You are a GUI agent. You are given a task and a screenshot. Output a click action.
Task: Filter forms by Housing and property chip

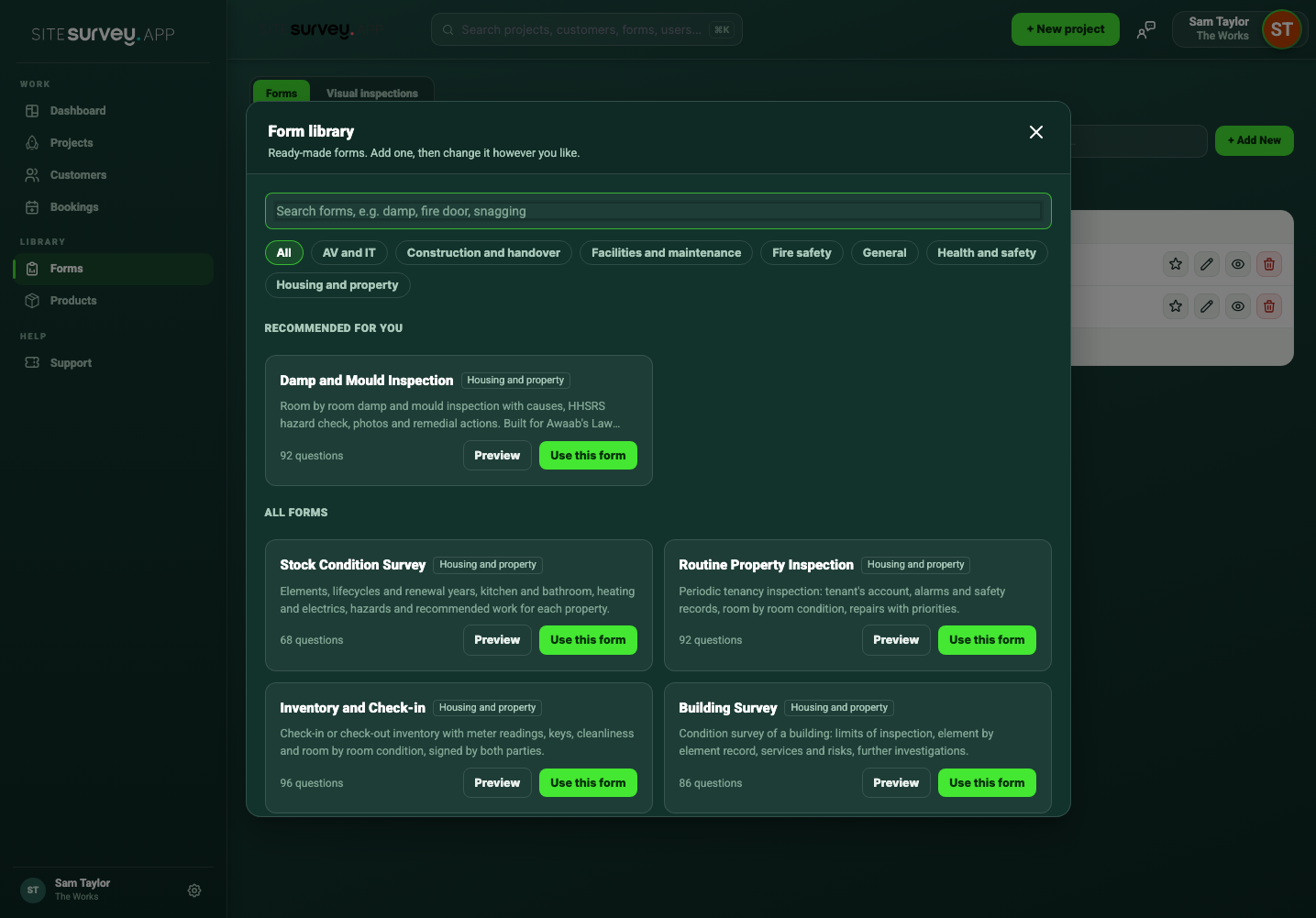point(337,285)
